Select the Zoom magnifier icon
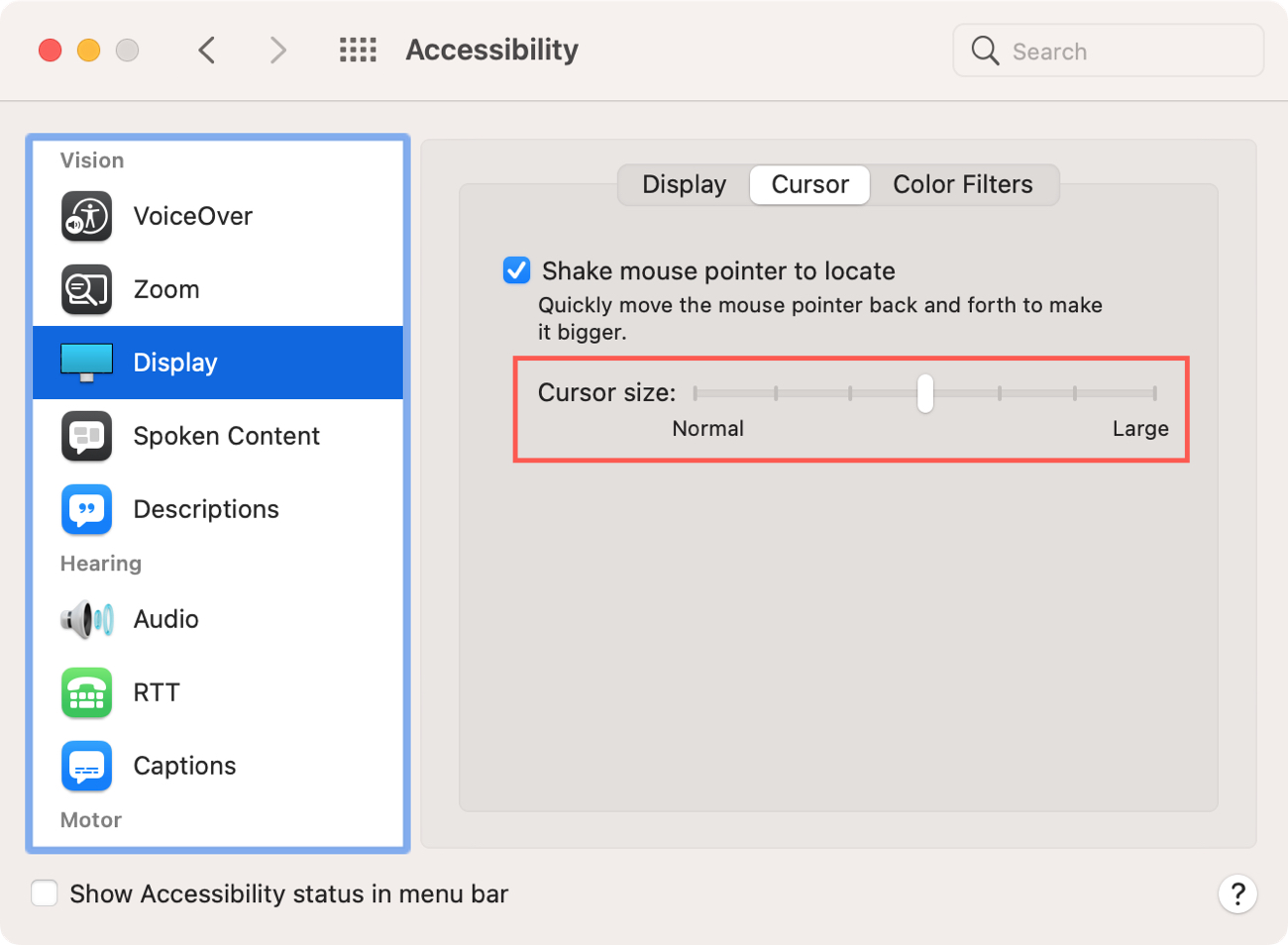1288x945 pixels. (x=86, y=289)
